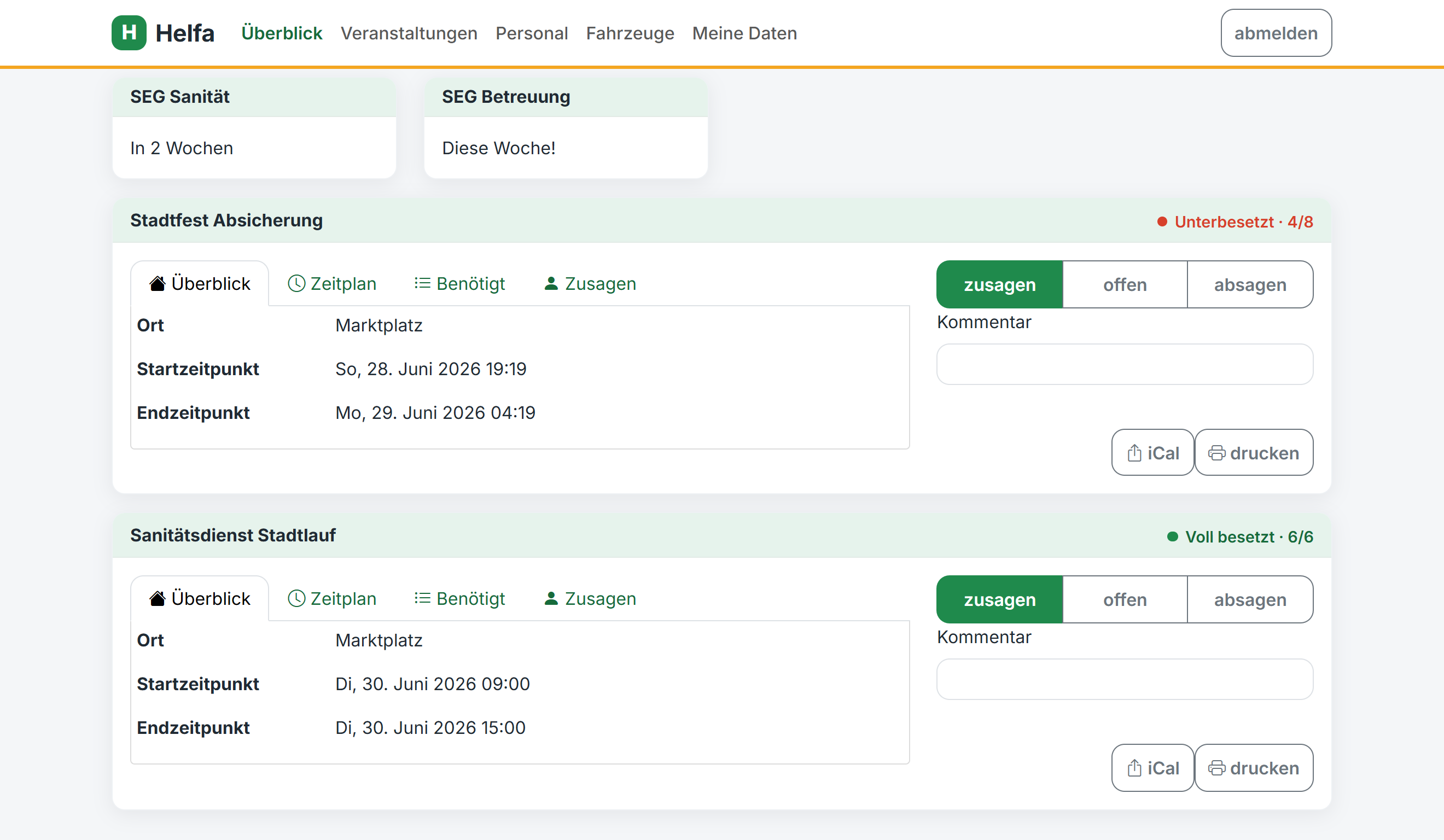Print Stadtfest Absicherung with drucken button
This screenshot has width=1444, height=840.
[x=1254, y=453]
